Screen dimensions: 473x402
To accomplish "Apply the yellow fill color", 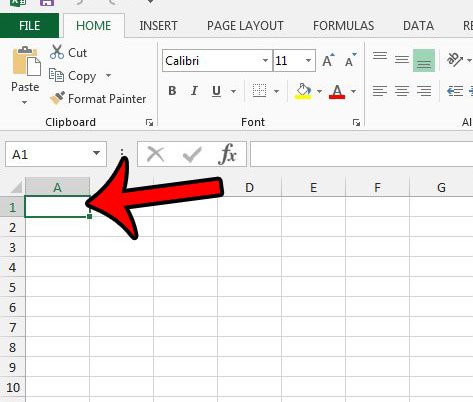I will pos(303,91).
